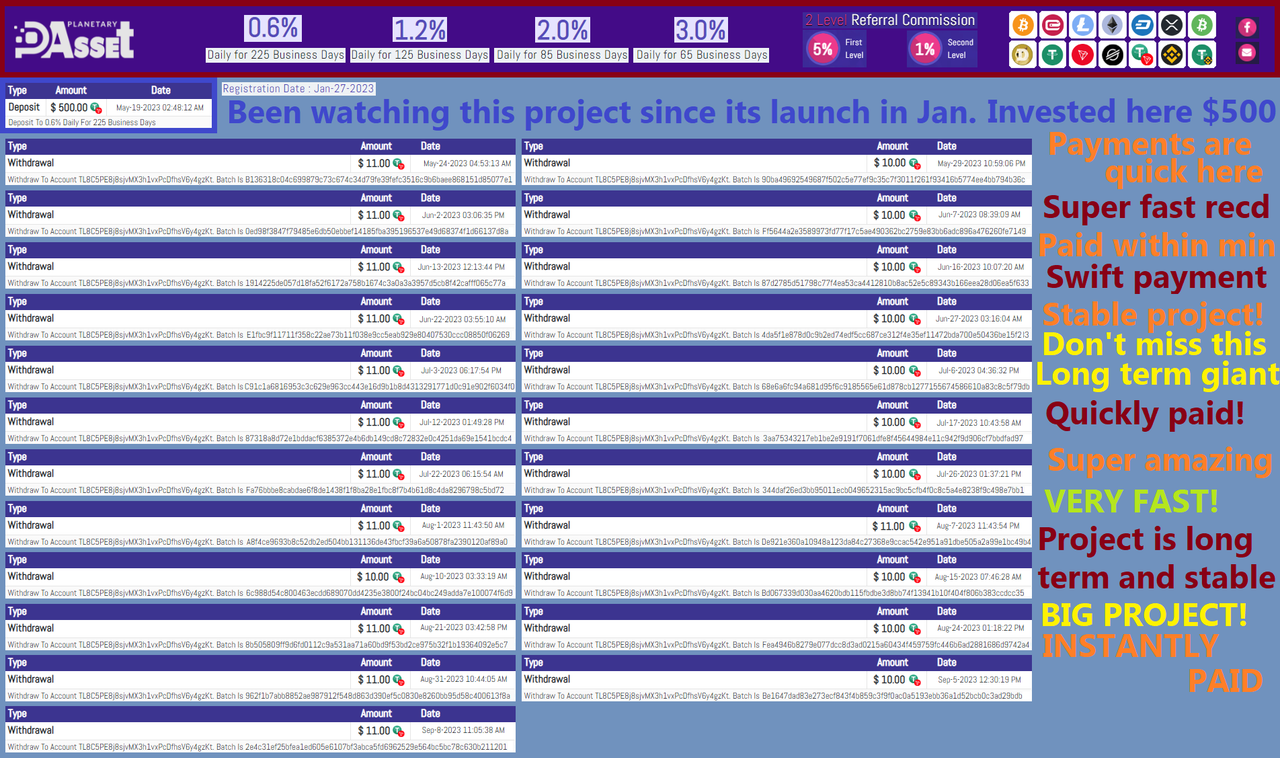This screenshot has height=758, width=1280.
Task: Select the 1.2% daily plan rate
Action: (x=419, y=29)
